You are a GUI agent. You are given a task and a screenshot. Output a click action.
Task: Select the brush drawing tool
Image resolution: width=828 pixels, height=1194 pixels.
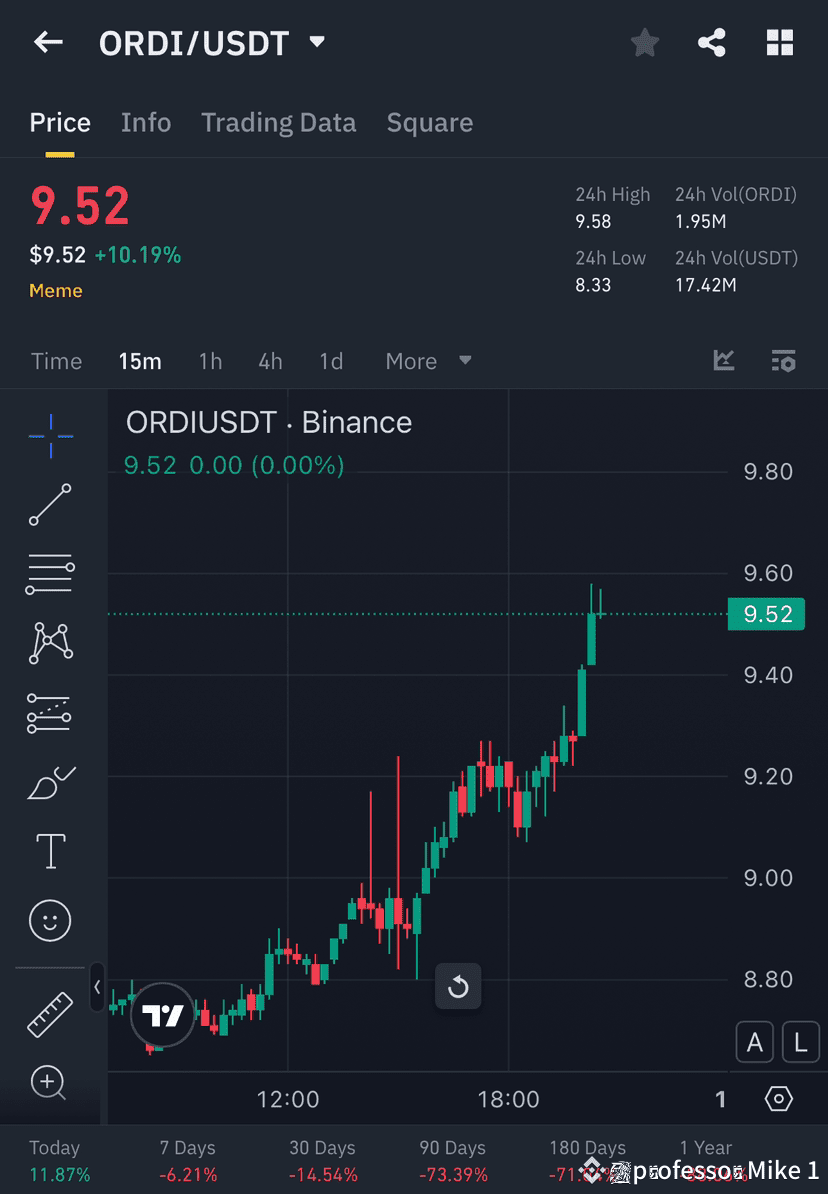tap(50, 783)
